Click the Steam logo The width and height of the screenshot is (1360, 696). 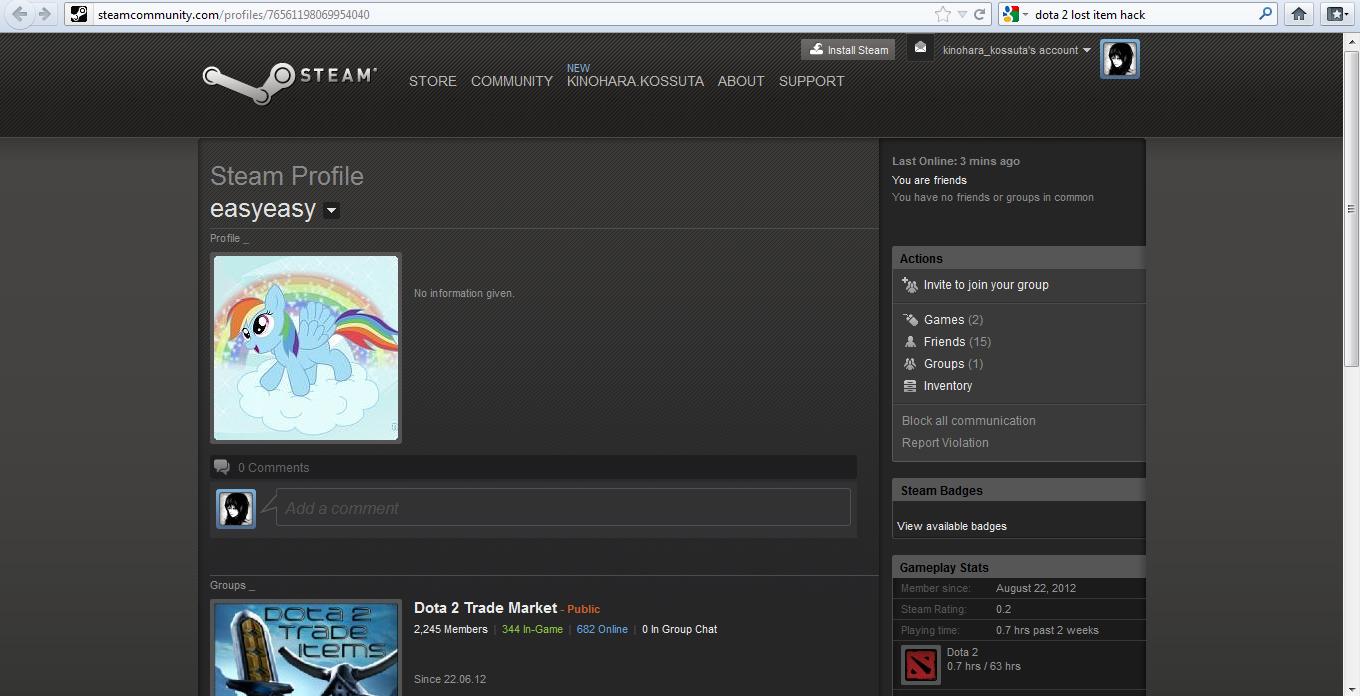pos(290,83)
